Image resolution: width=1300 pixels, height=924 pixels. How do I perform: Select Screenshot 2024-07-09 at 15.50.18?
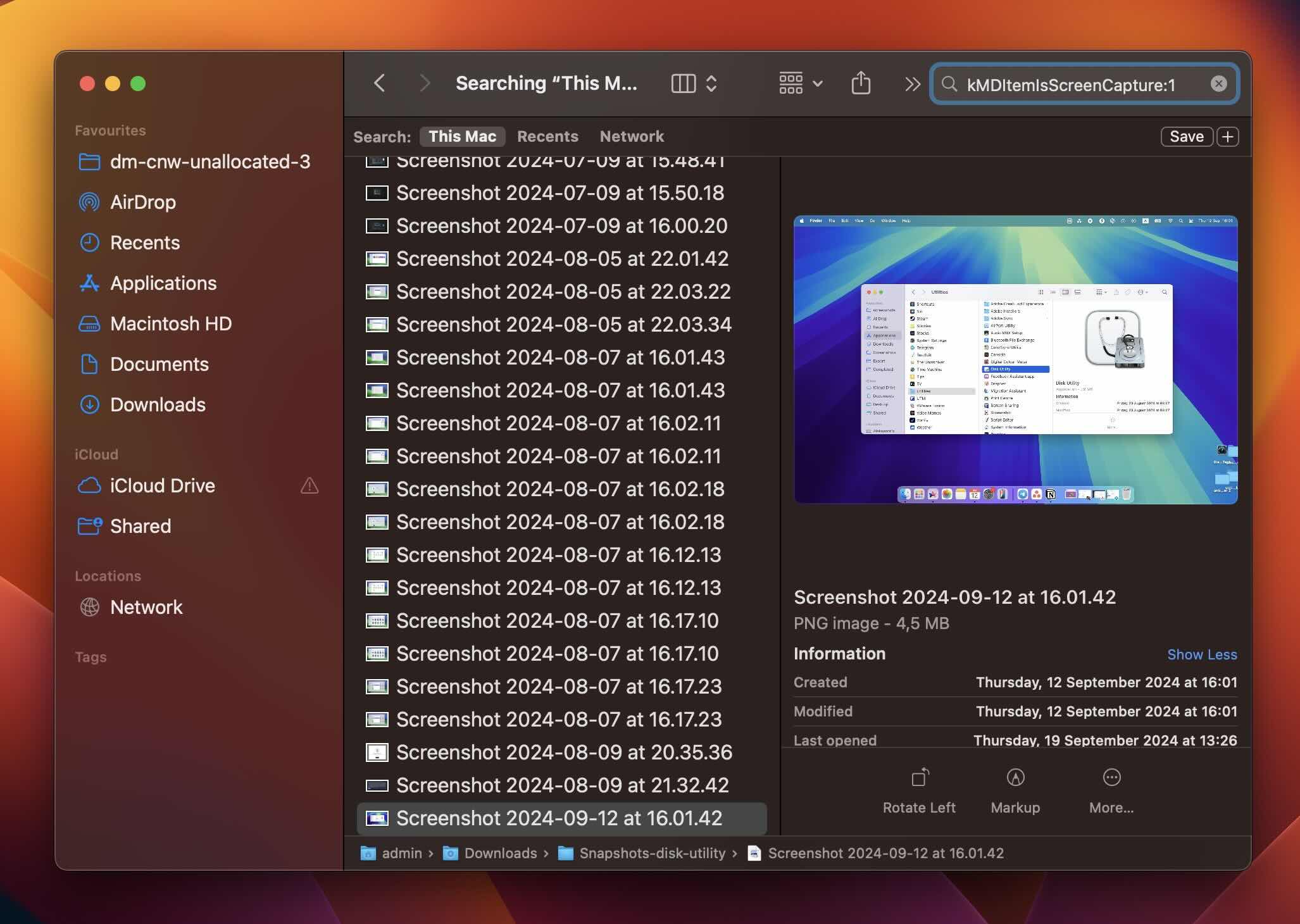pyautogui.click(x=561, y=193)
